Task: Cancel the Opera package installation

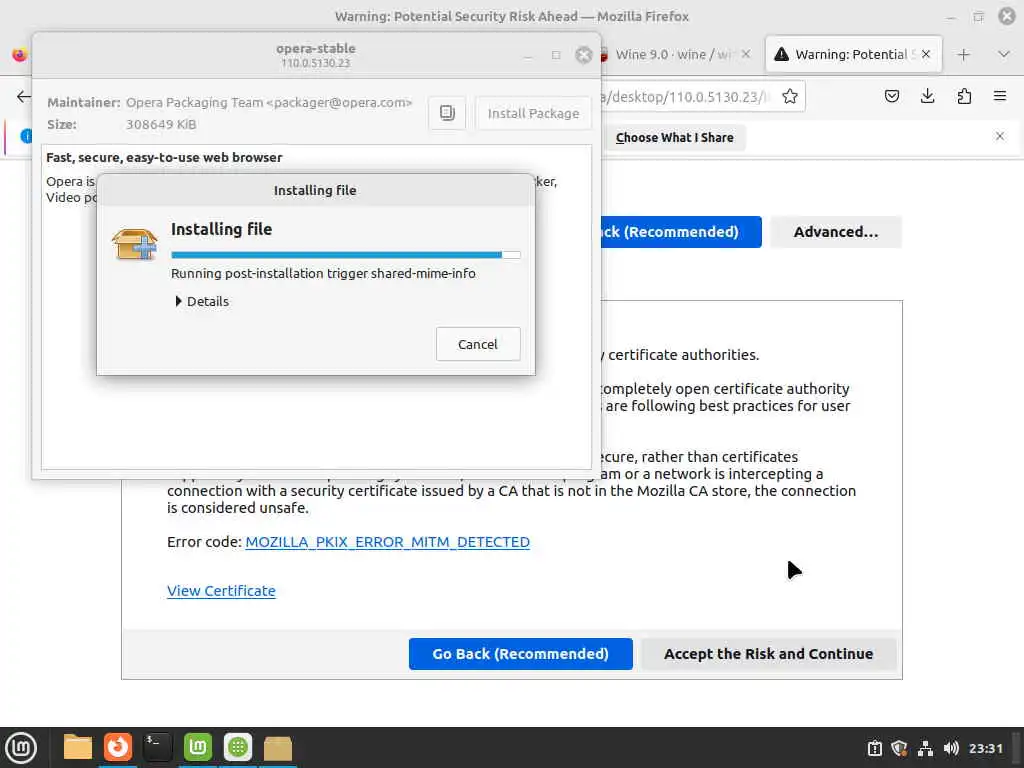Action: [477, 344]
